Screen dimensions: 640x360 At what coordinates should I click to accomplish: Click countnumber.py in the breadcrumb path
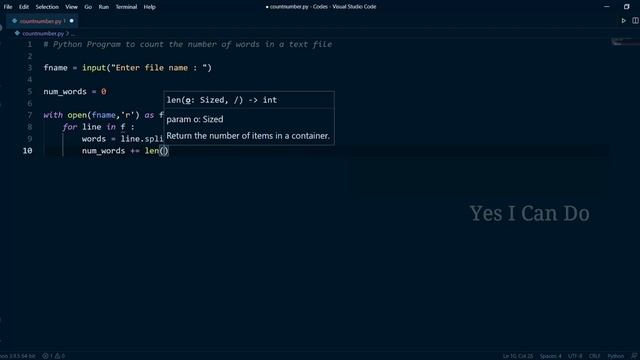(43, 33)
